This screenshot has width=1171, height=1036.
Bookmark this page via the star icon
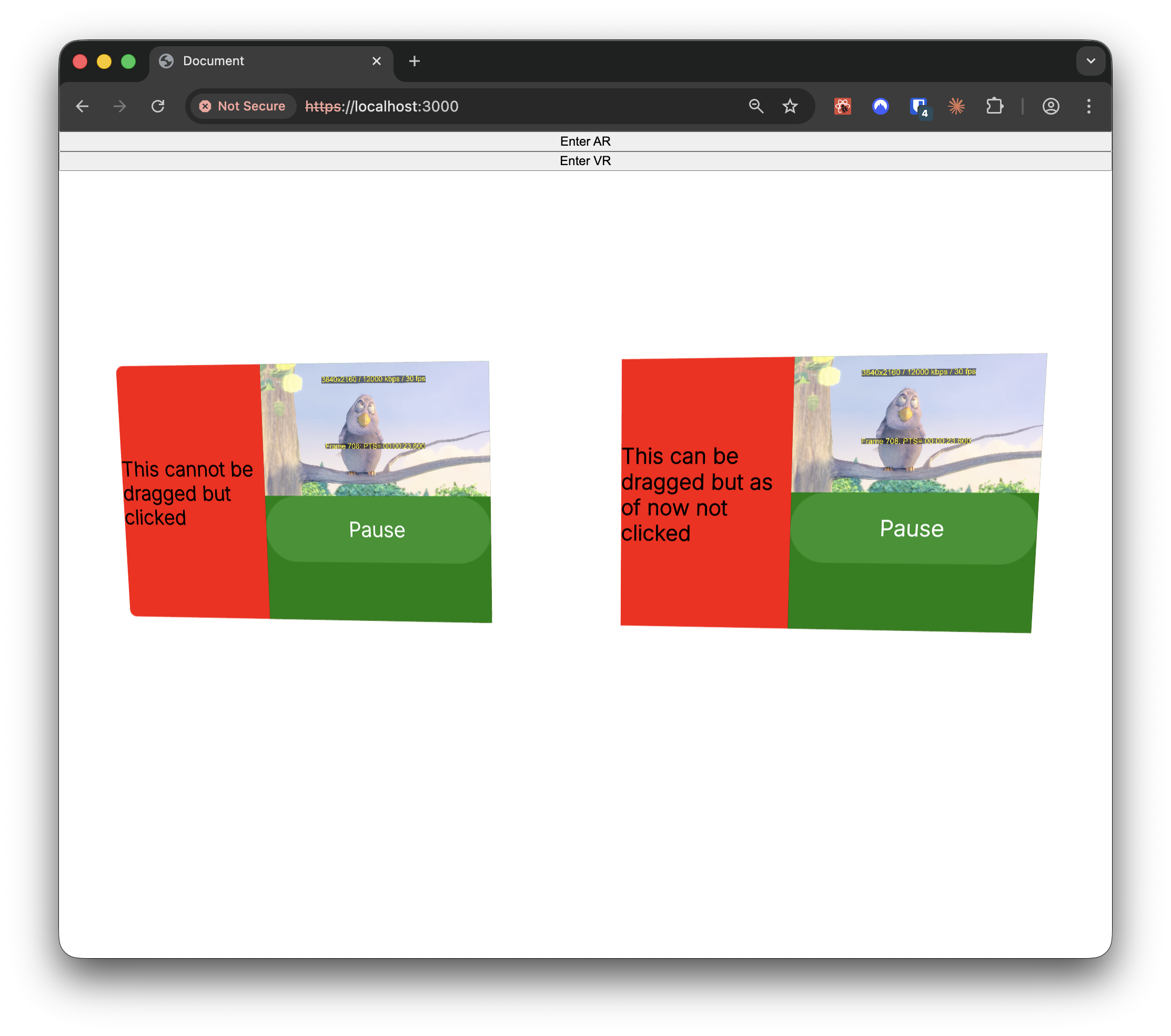tap(790, 106)
